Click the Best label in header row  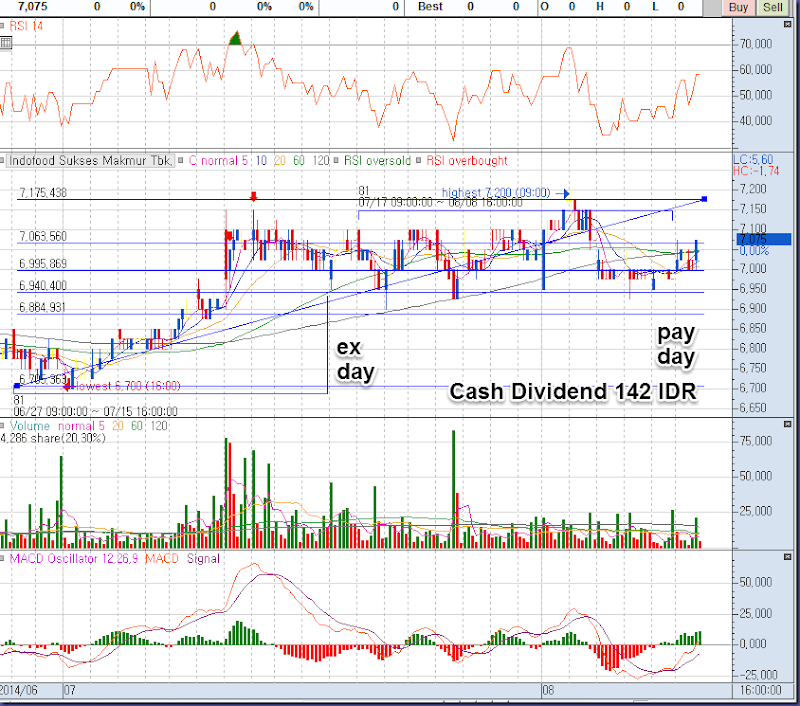click(430, 7)
